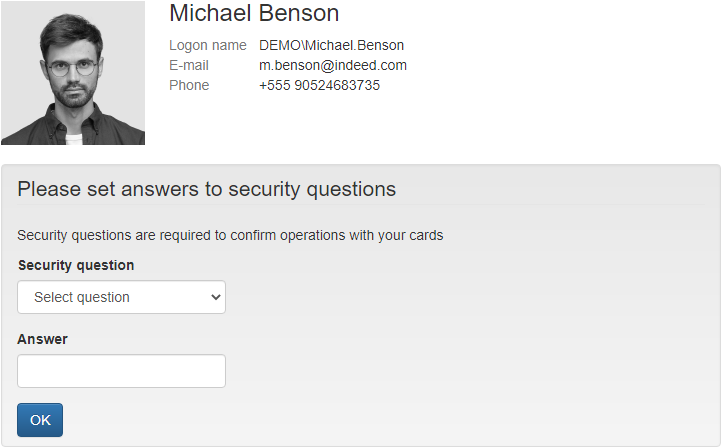This screenshot has width=721, height=448.
Task: Click the phone number +555 90524683735
Action: (x=319, y=85)
